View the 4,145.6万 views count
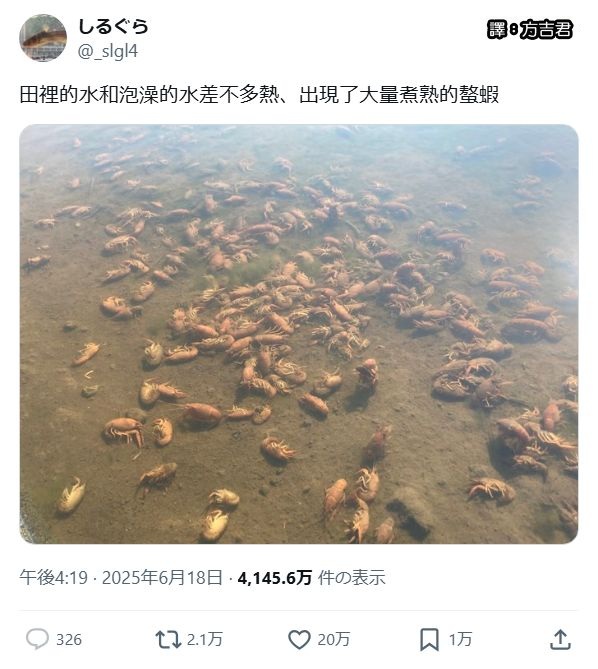598x669 pixels. point(275,578)
